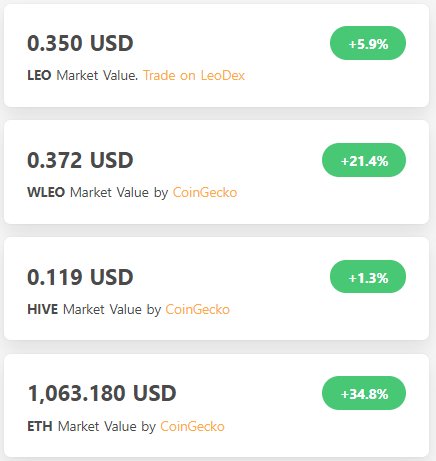
Task: Open CoinGecko link for HIVE value
Action: point(197,309)
